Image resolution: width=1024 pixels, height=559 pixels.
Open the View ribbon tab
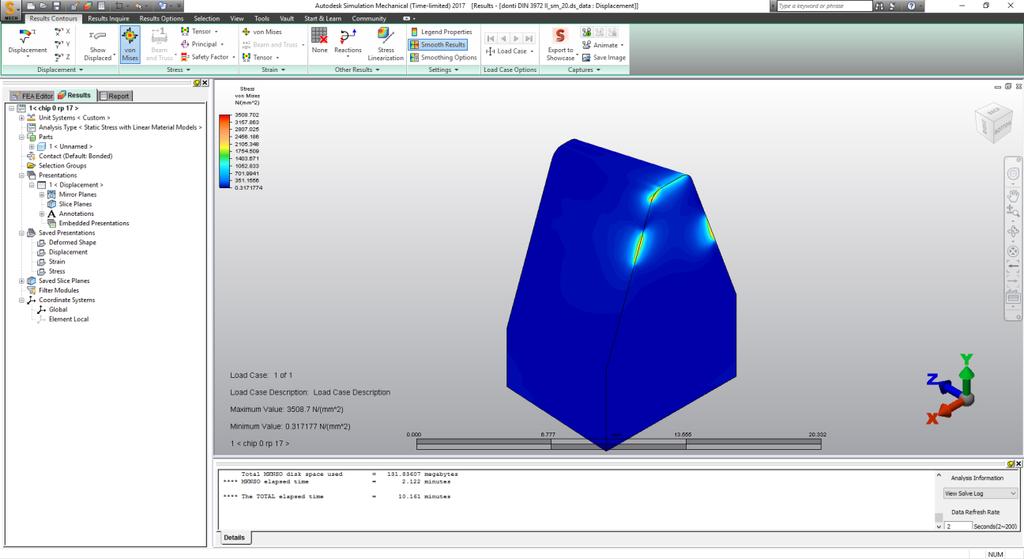[x=237, y=18]
